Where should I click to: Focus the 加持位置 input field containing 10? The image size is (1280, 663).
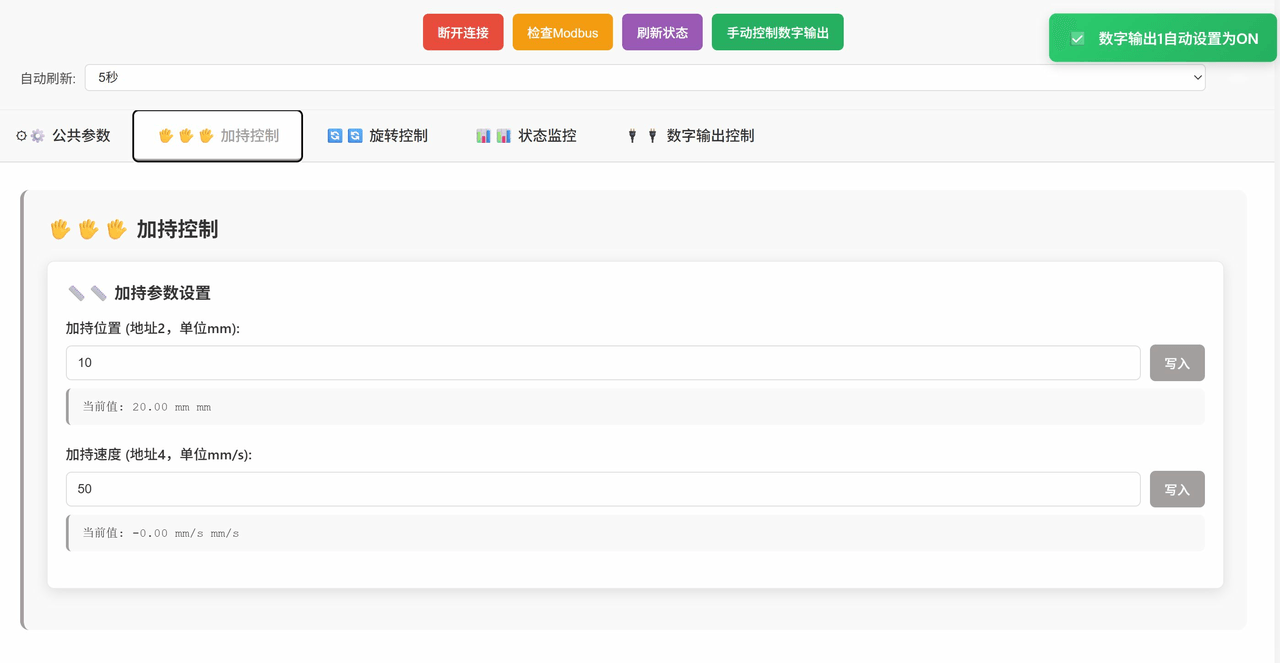point(602,363)
